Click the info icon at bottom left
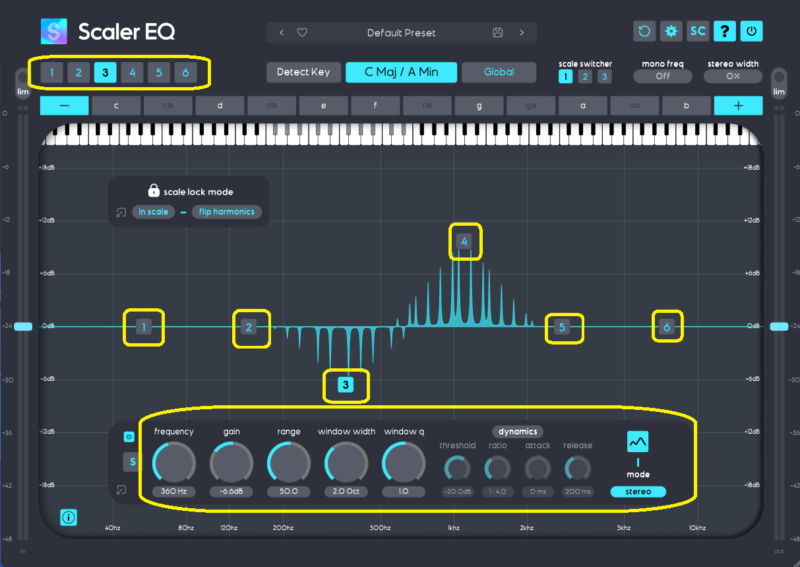This screenshot has height=567, width=800. pyautogui.click(x=69, y=517)
